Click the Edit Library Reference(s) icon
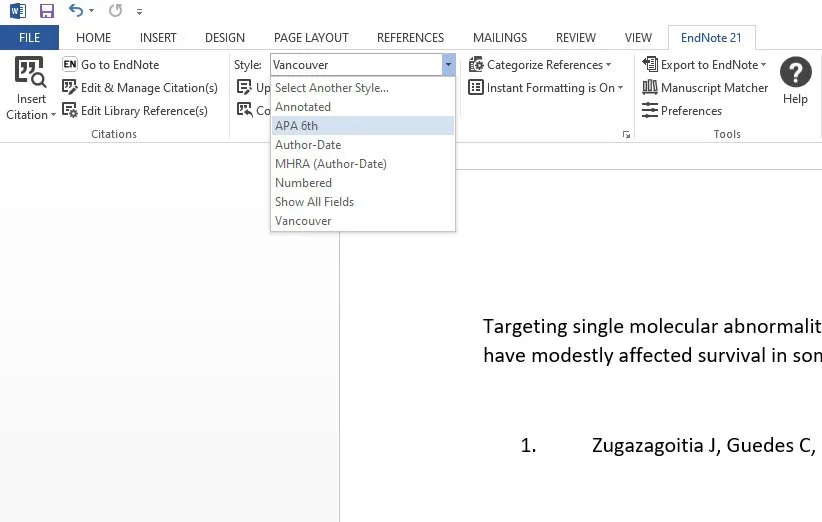Image resolution: width=822 pixels, height=522 pixels. (70, 111)
